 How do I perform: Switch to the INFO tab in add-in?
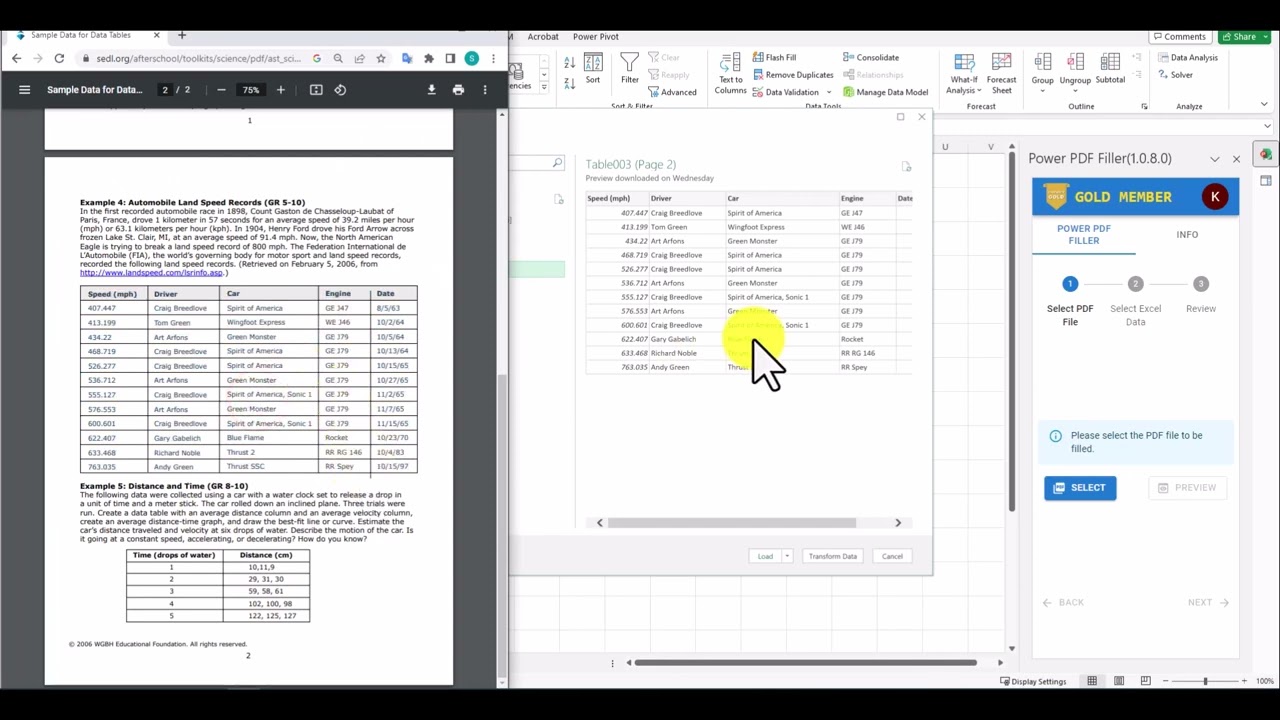click(x=1187, y=234)
